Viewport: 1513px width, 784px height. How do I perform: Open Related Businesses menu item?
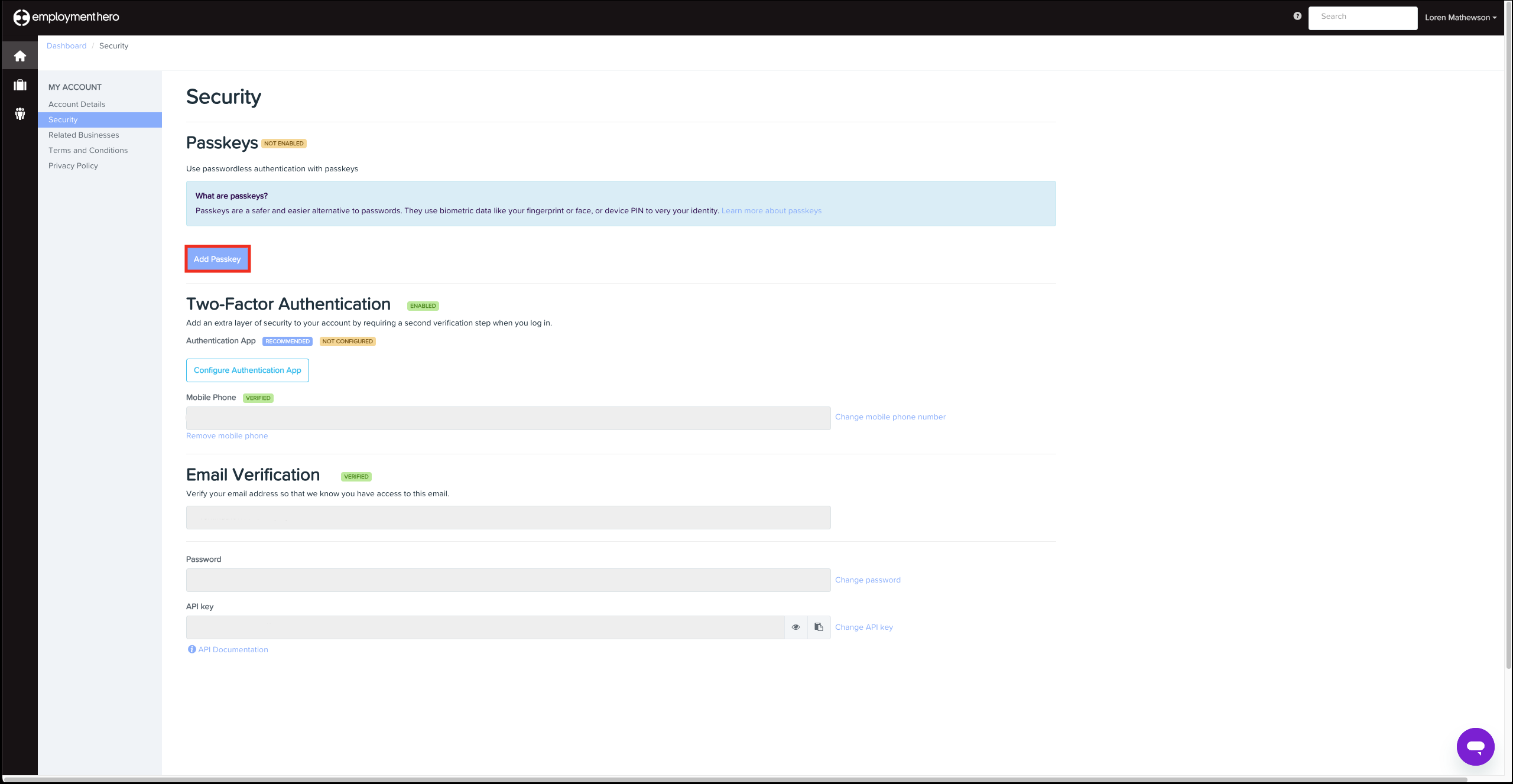click(x=84, y=135)
